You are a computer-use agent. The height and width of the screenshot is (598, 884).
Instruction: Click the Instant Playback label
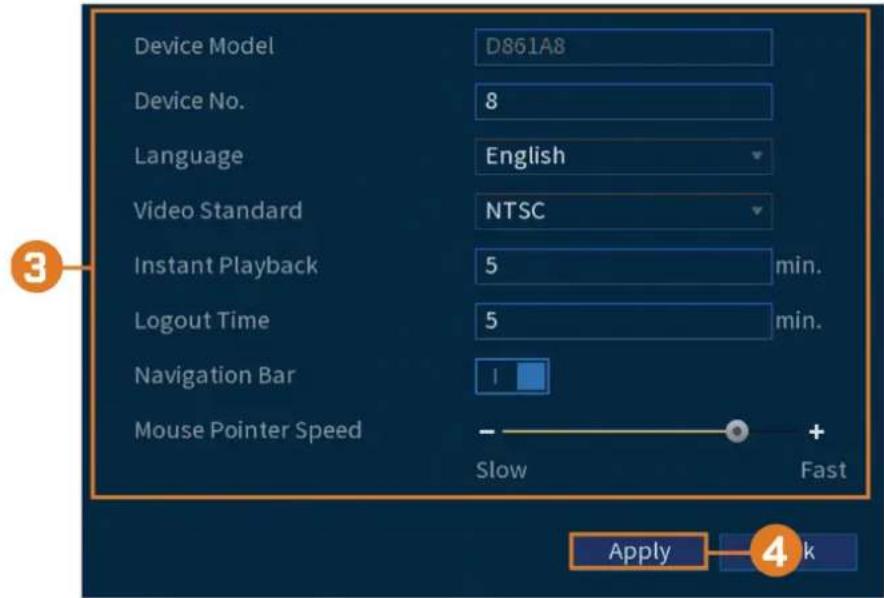point(226,265)
